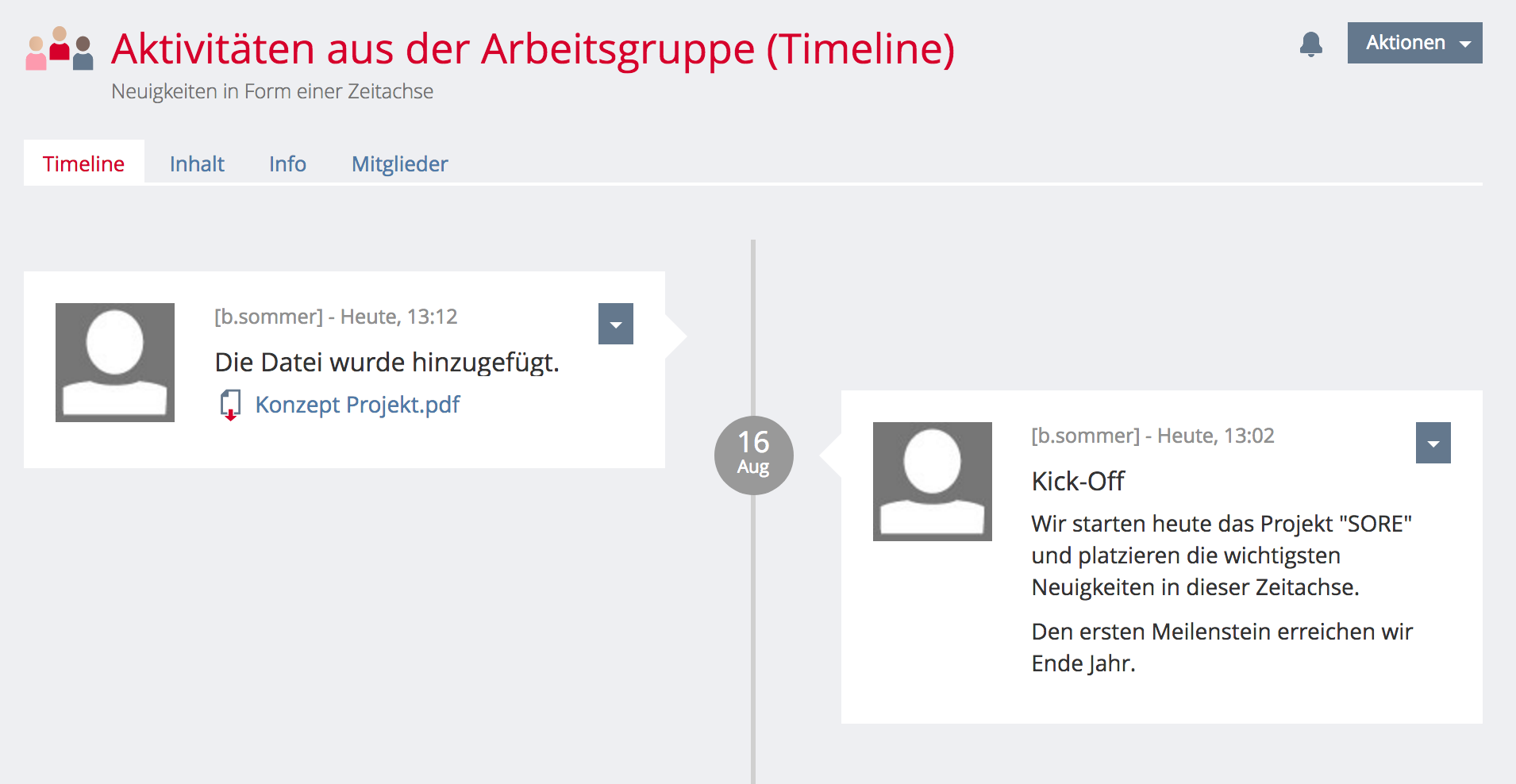Screen dimensions: 1516x784
Task: Open the Mitglieder tab
Action: click(400, 163)
